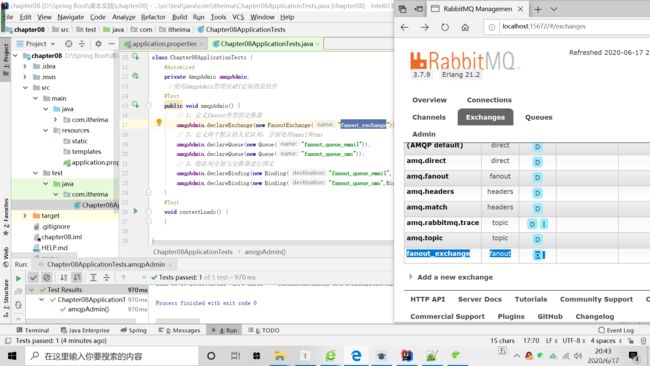
Task: Open the Admin tab in RabbitMQ
Action: [x=424, y=134]
